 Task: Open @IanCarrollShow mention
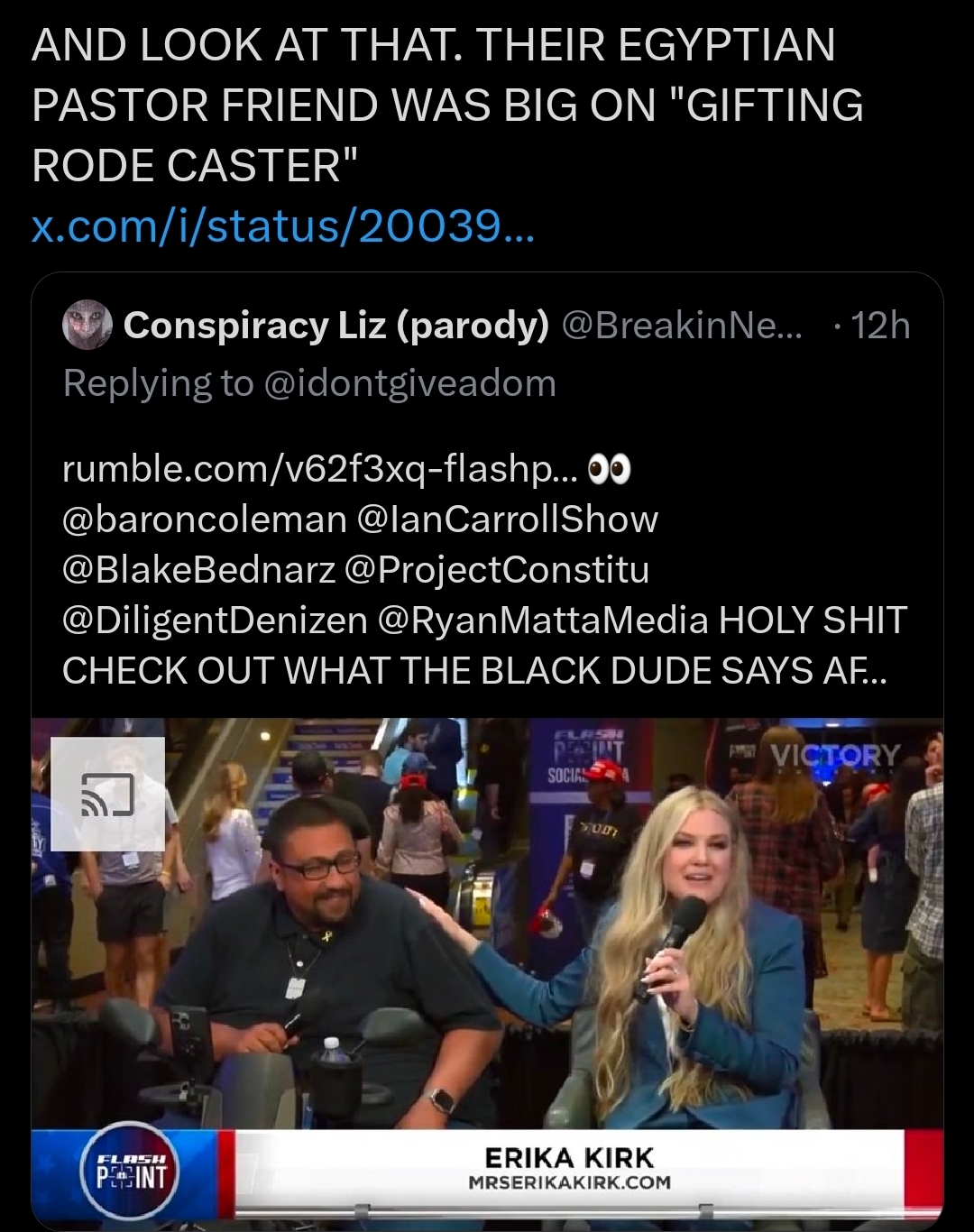508,519
